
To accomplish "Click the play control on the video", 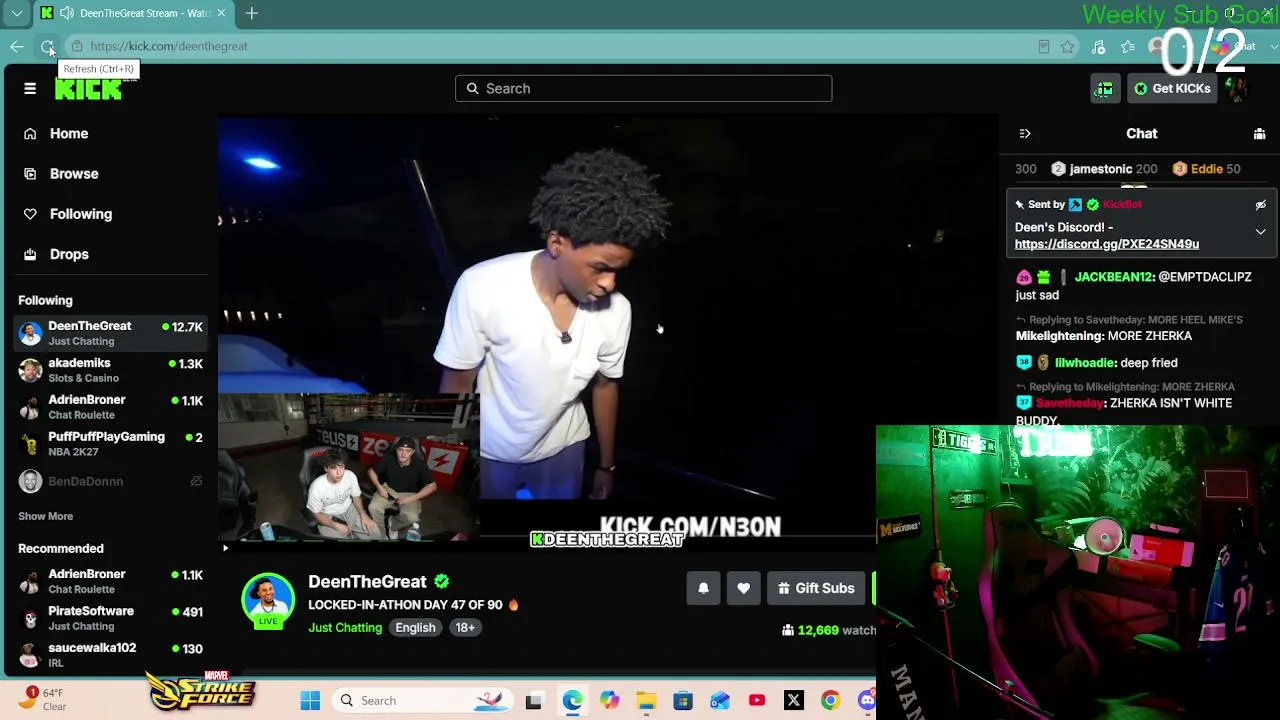I will pos(225,548).
